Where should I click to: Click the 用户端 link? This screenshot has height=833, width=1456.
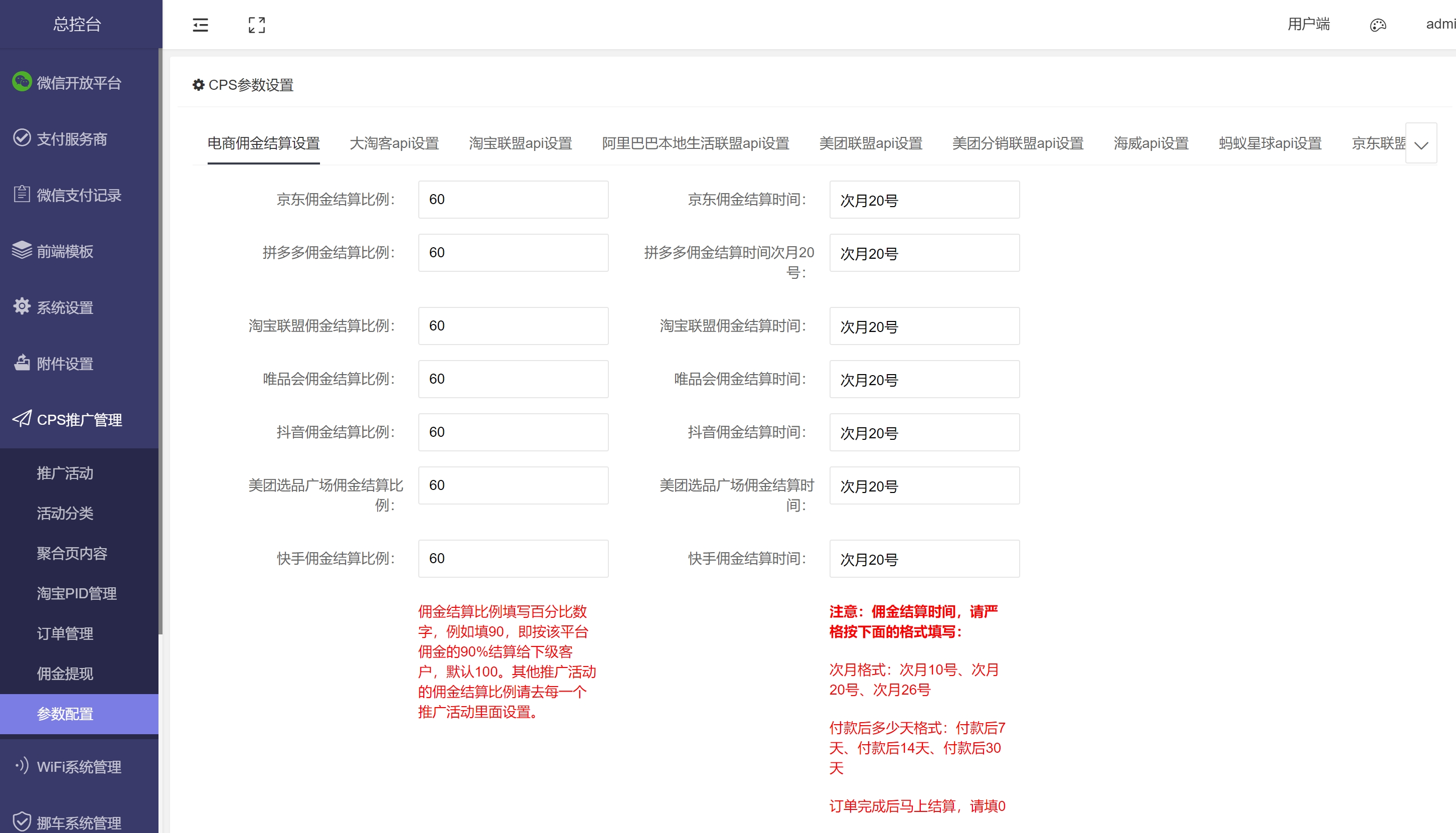click(x=1309, y=24)
